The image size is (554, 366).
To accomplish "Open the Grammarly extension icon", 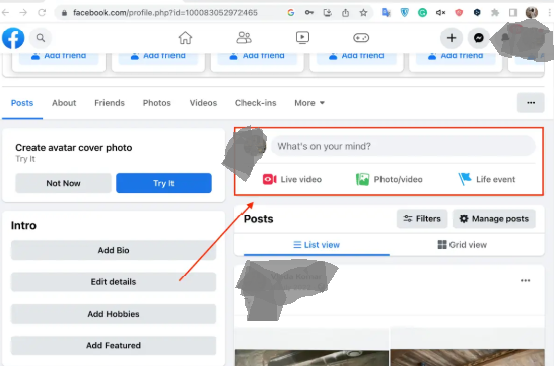I will tap(422, 13).
